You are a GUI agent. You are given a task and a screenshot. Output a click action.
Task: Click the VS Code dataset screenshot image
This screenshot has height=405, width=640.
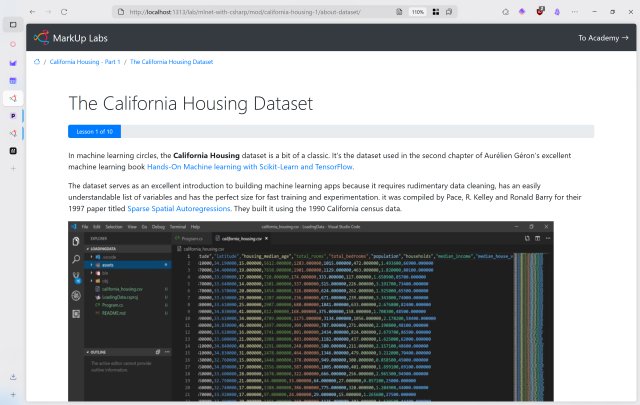tap(311, 311)
